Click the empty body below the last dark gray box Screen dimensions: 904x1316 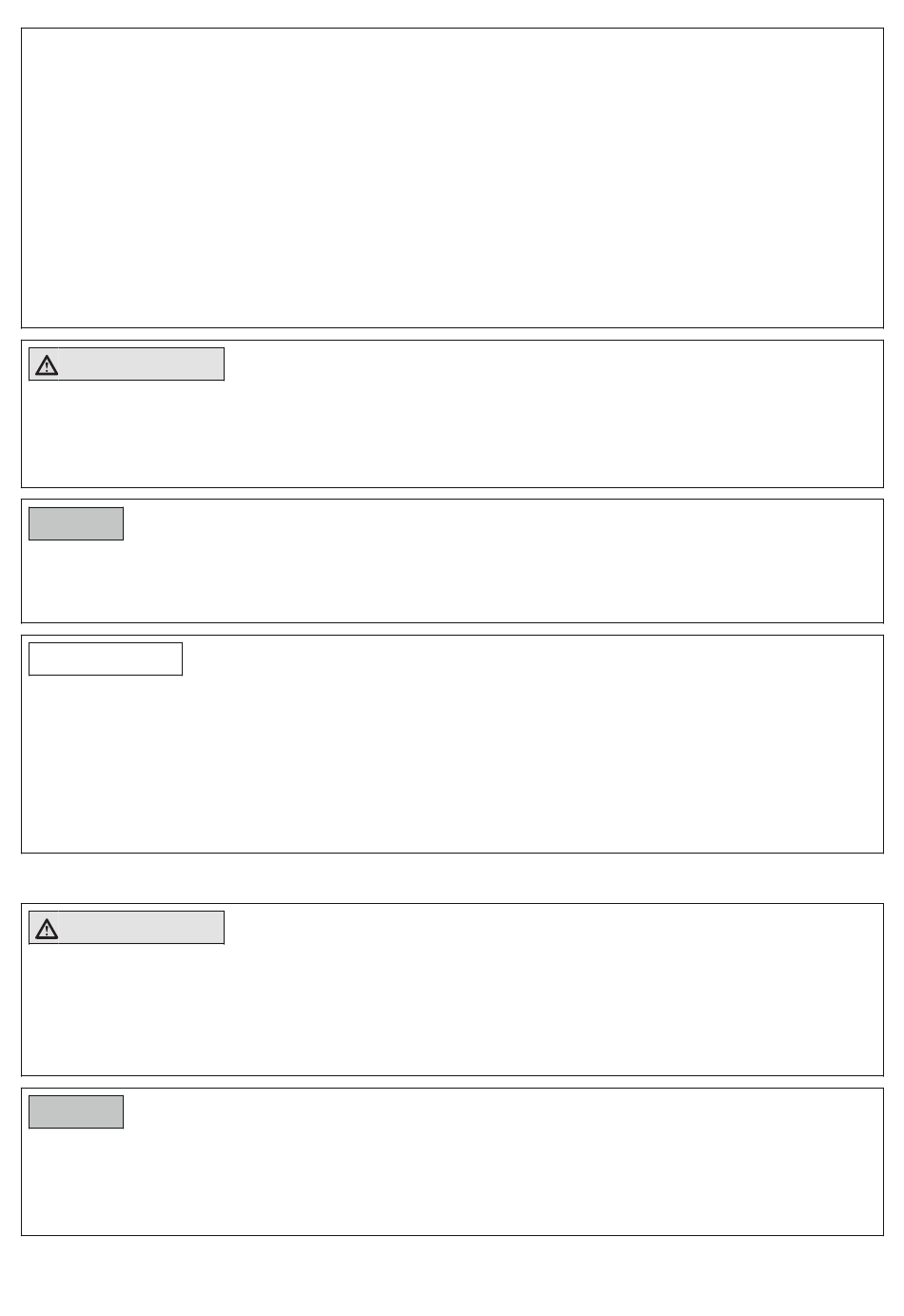452,1181
